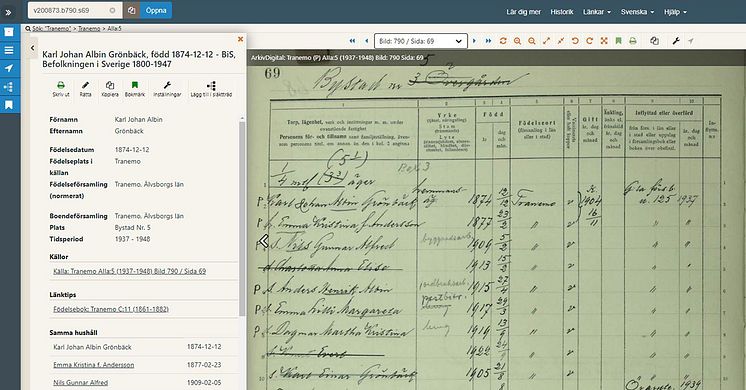The width and height of the screenshot is (746, 390).
Task: Open link Födelsebok: Tranemo C:11 (1861-1882)
Action: [x=111, y=309]
